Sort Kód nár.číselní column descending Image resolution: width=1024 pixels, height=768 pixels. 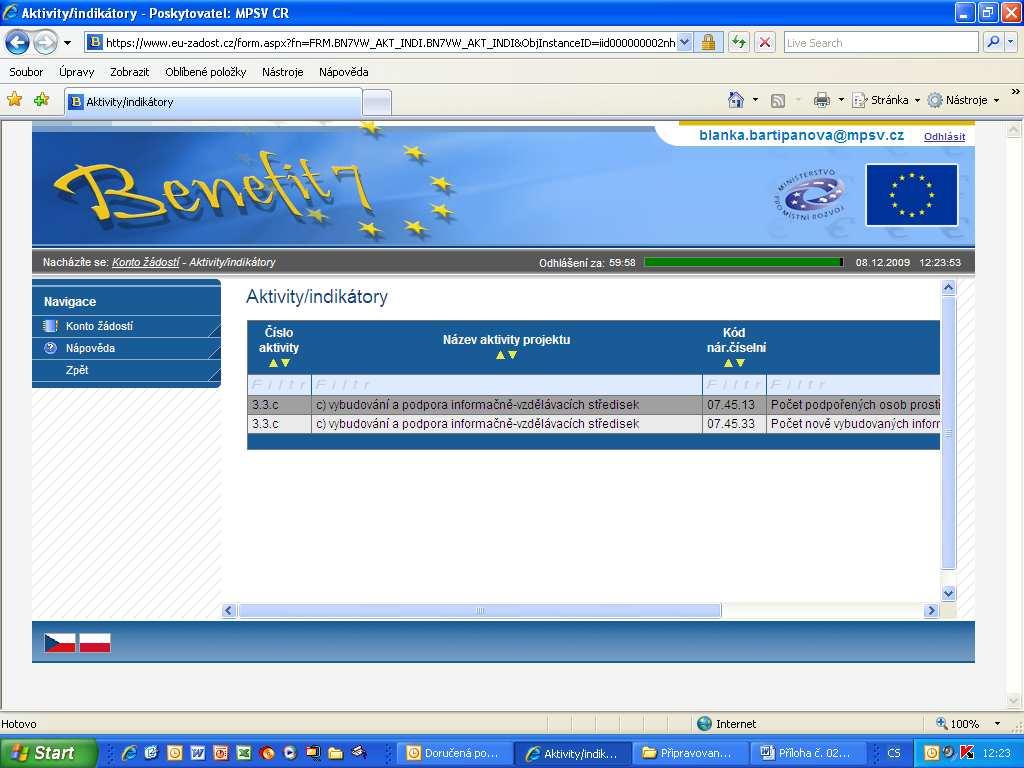click(x=740, y=363)
